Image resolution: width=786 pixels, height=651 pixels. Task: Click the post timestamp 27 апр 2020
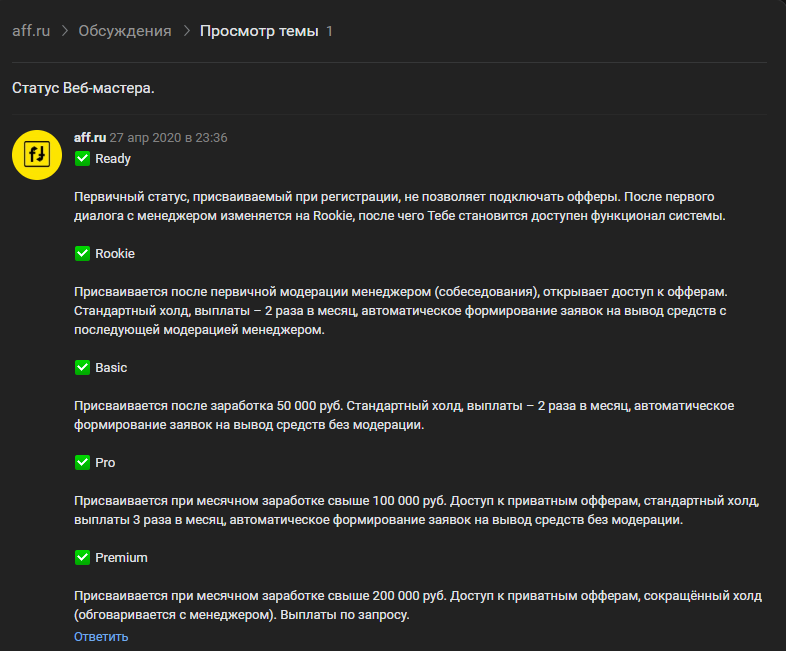[x=168, y=138]
